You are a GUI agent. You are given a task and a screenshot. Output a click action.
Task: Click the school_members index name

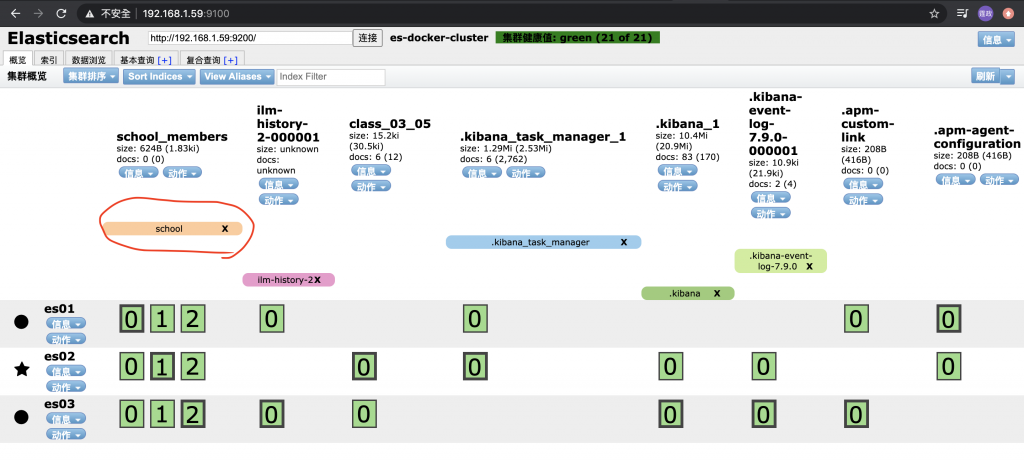(x=172, y=137)
